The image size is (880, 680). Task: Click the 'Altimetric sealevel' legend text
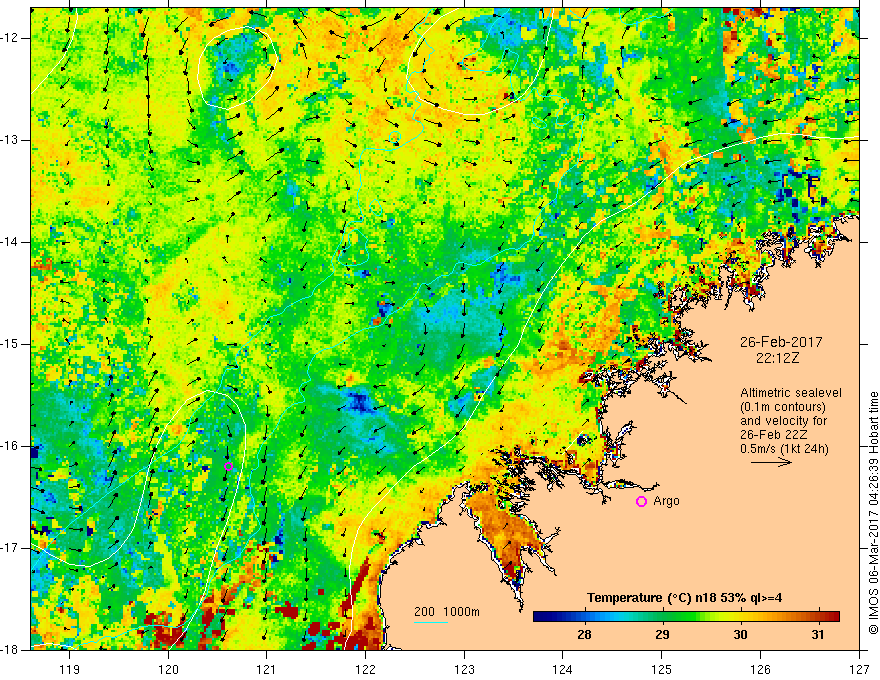coord(791,393)
